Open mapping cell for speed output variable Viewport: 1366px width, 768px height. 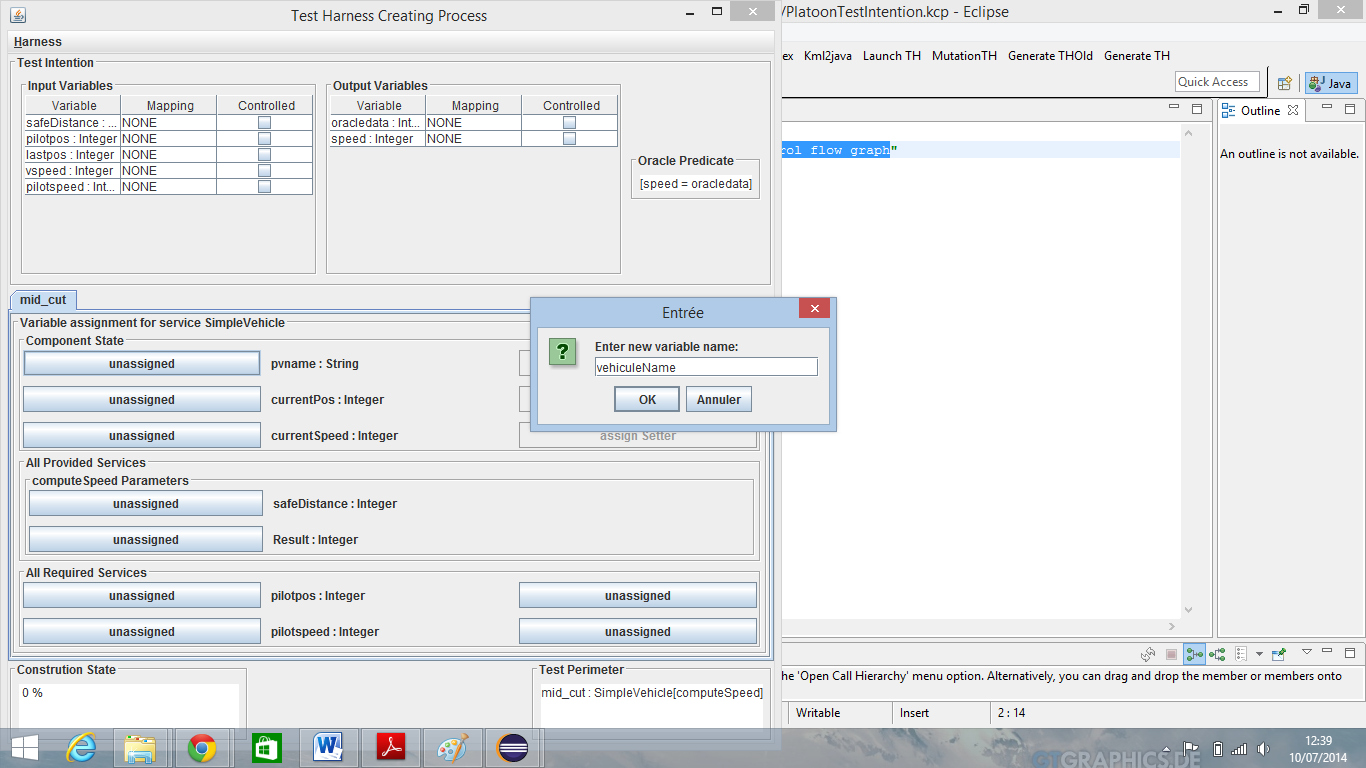pos(474,139)
